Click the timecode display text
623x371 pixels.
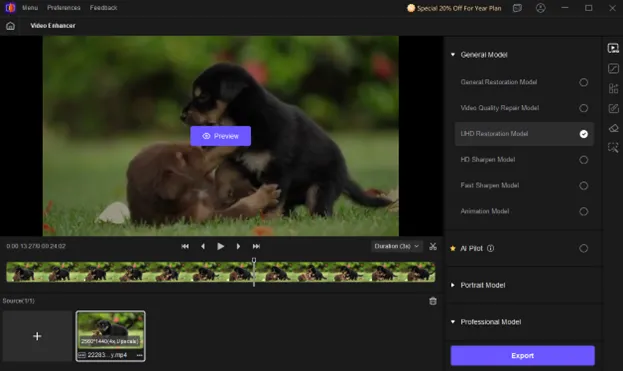(36, 246)
